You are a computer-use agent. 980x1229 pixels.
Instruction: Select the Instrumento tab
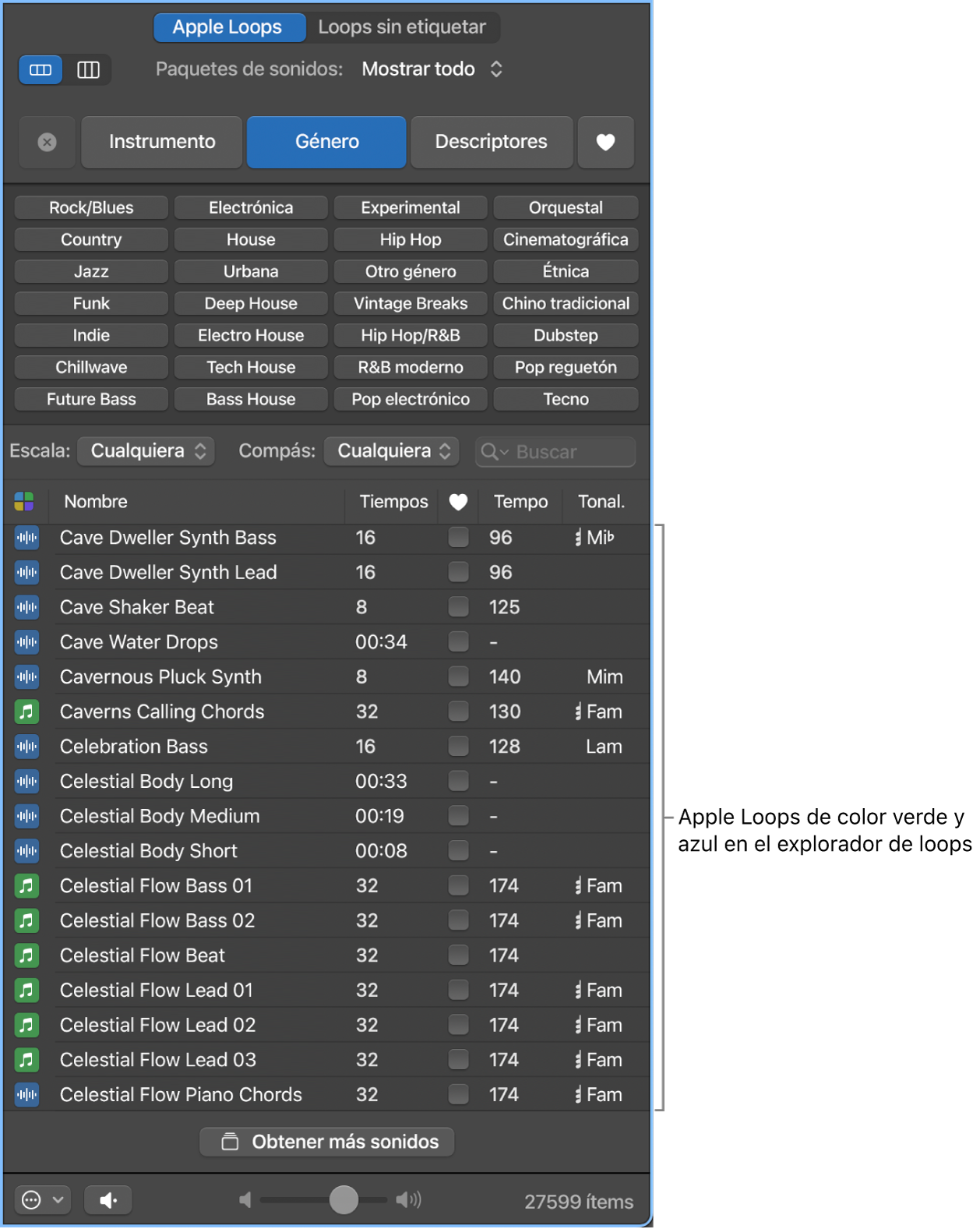162,142
